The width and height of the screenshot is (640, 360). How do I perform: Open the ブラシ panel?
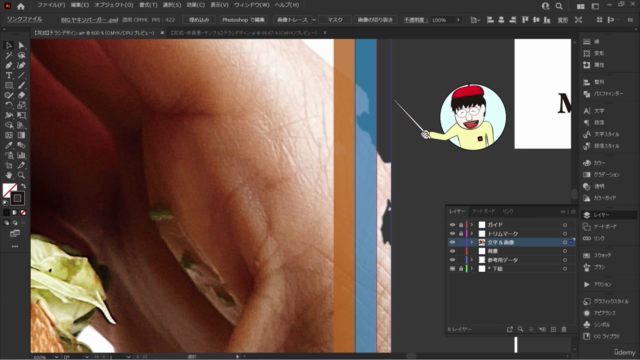[x=594, y=267]
